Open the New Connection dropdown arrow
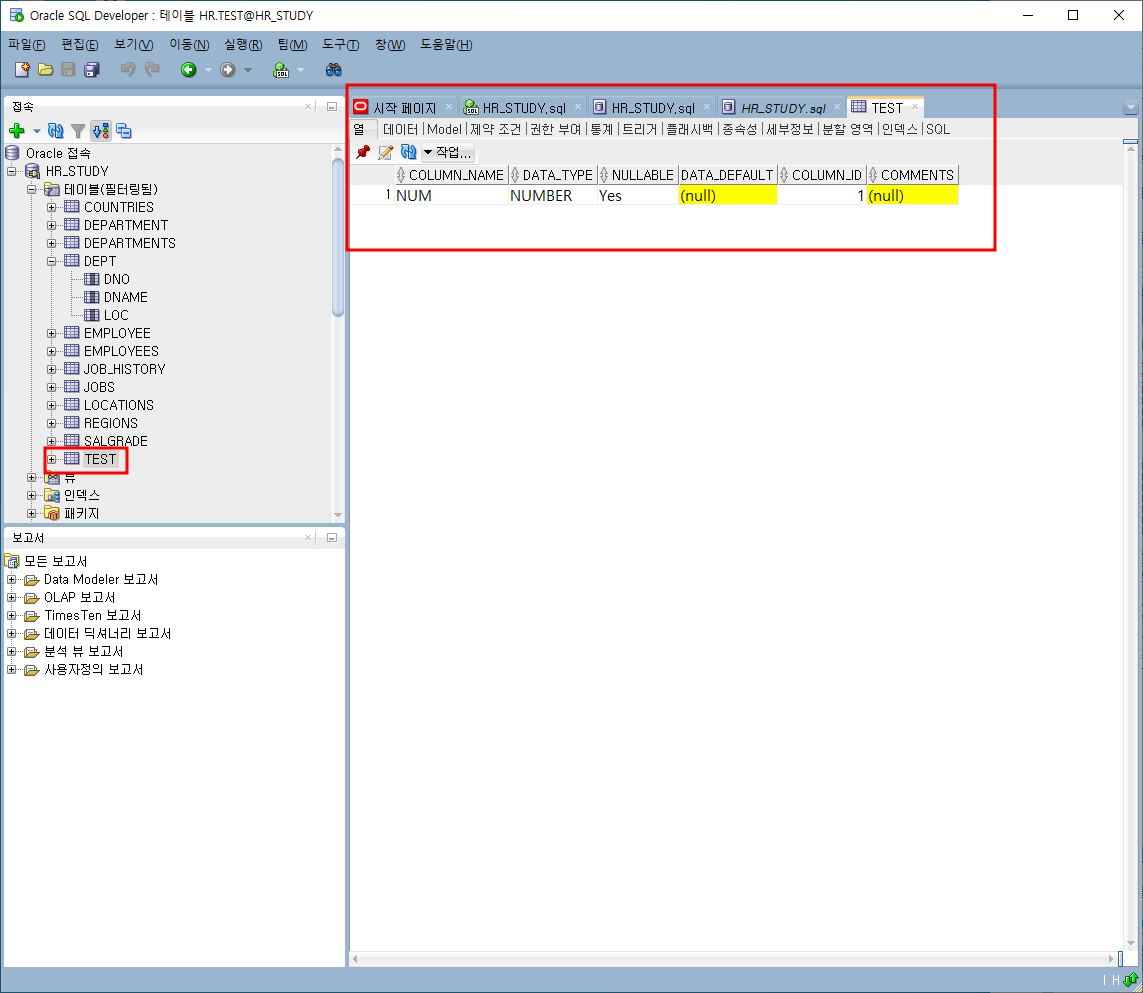This screenshot has width=1143, height=993. pyautogui.click(x=36, y=131)
